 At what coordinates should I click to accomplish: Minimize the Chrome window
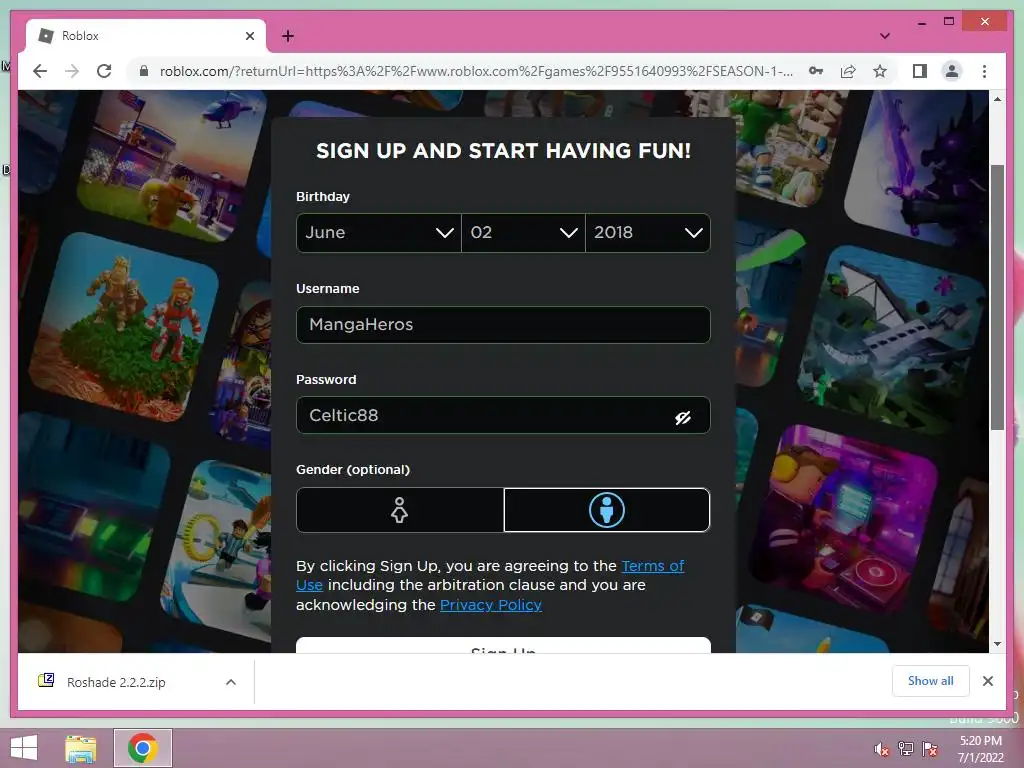click(921, 22)
